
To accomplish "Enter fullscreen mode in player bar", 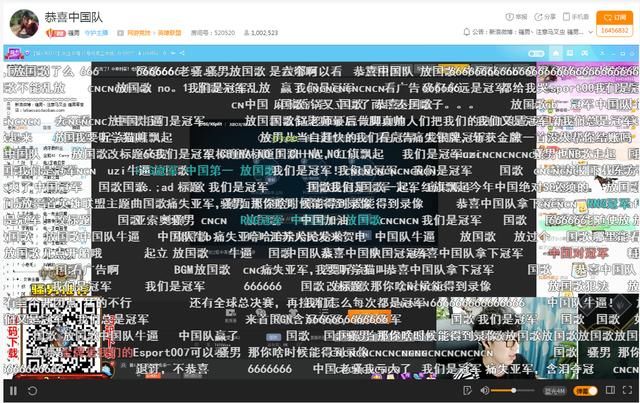I will click(628, 390).
